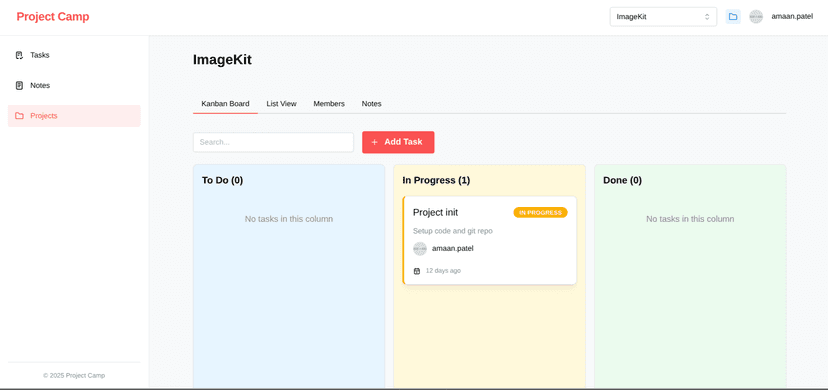Select Projects in the sidebar

click(x=74, y=116)
